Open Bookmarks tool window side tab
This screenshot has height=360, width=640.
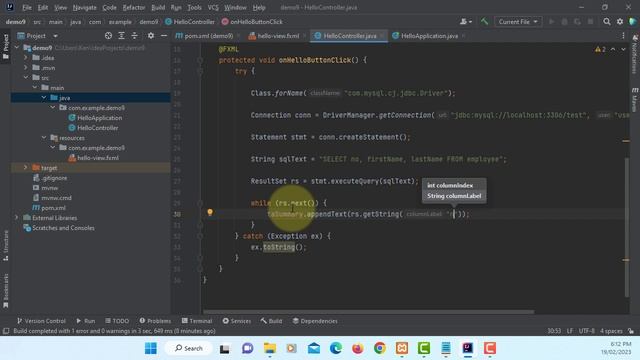6,291
